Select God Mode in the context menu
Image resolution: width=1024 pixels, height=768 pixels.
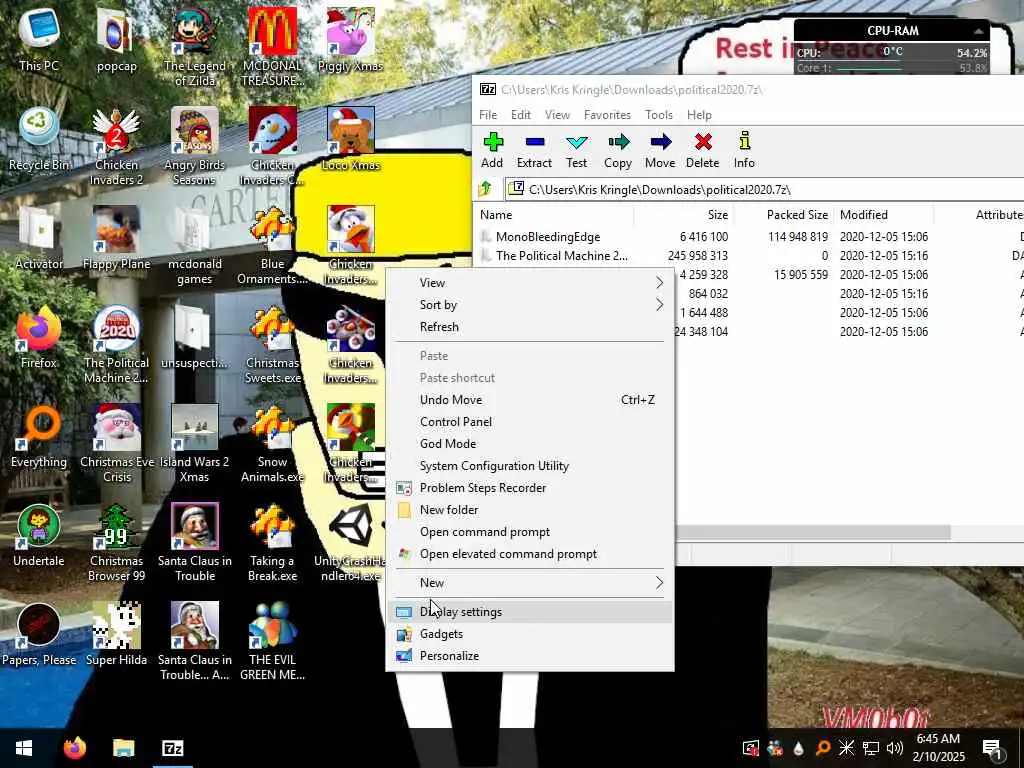point(530,444)
